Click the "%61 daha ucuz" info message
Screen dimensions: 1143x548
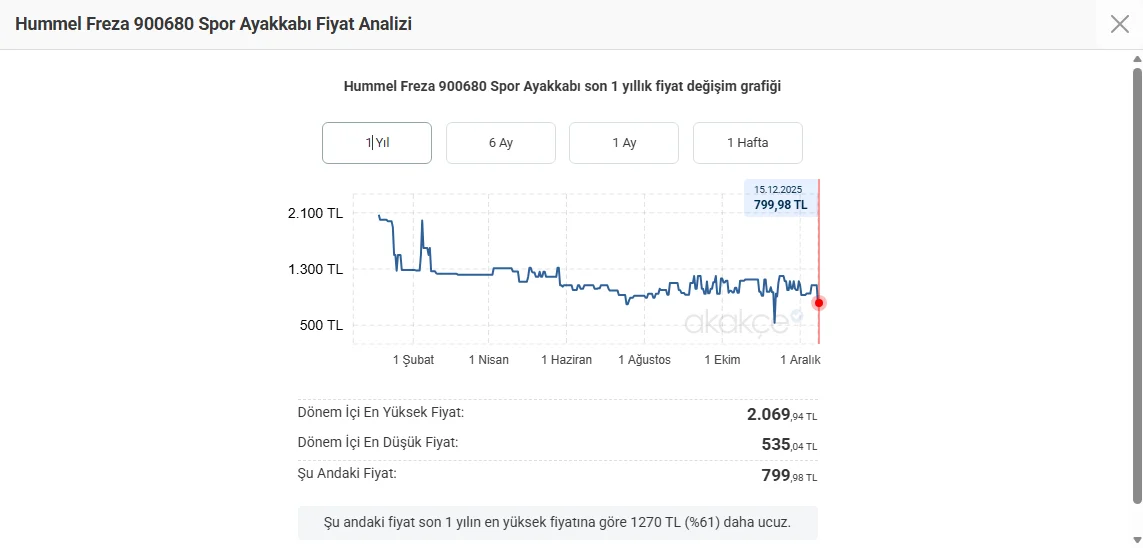click(x=557, y=523)
